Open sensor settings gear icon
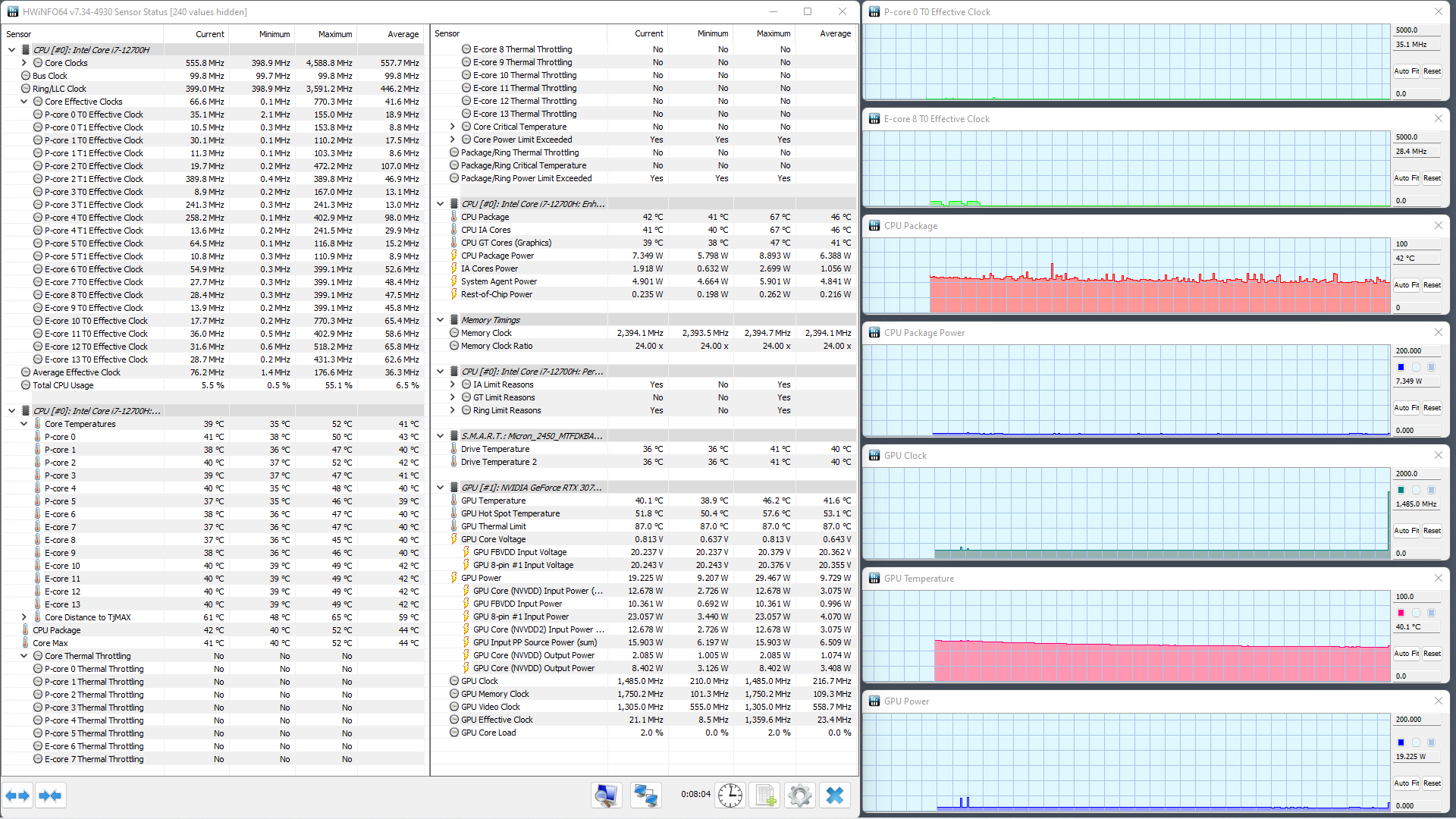 799,795
